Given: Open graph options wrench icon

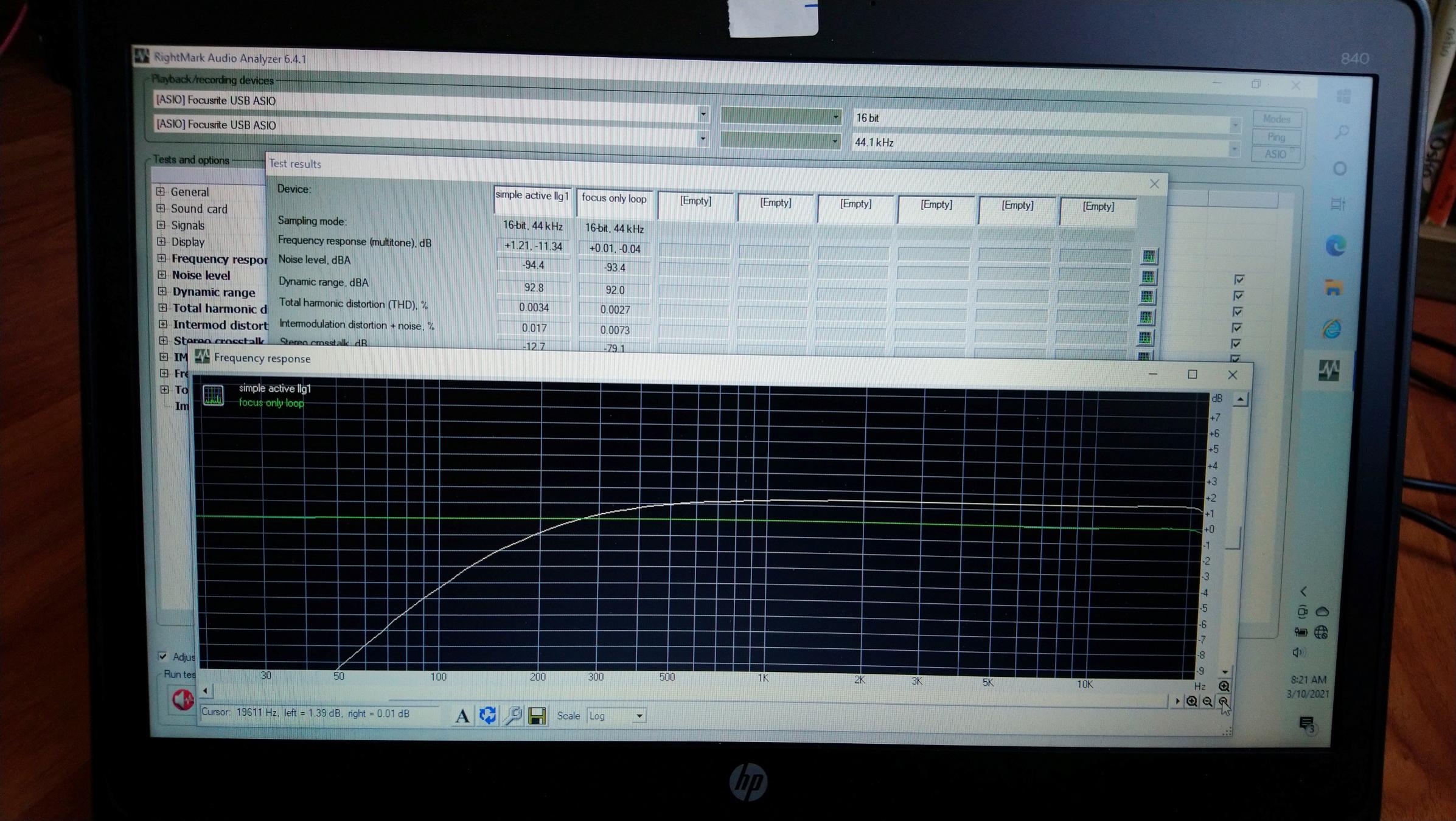Looking at the screenshot, I should [x=513, y=715].
